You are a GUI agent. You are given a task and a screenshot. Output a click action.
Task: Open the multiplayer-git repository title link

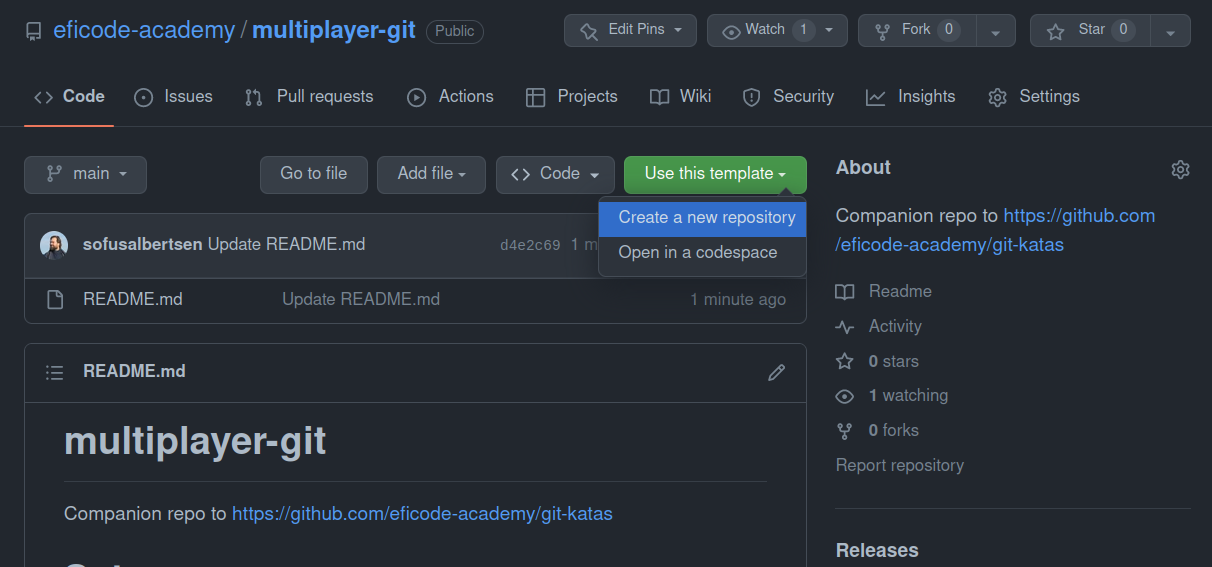[334, 30]
